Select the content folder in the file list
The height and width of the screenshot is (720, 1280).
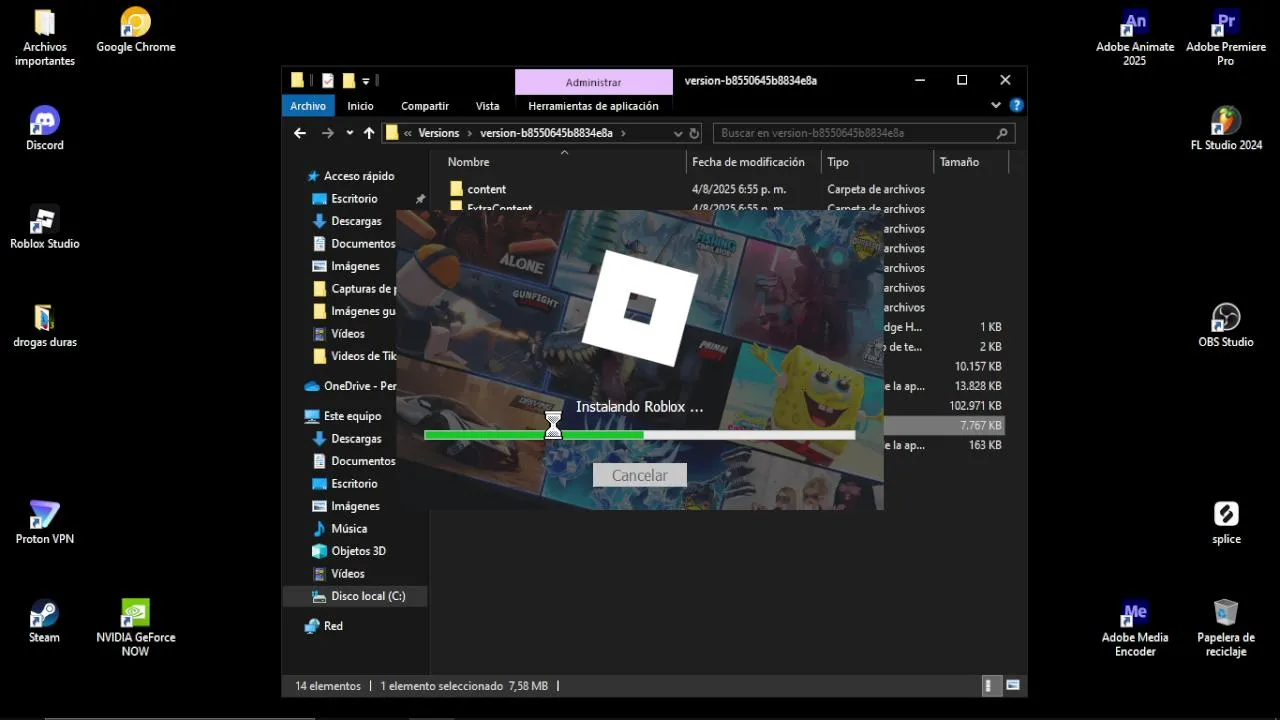click(487, 189)
